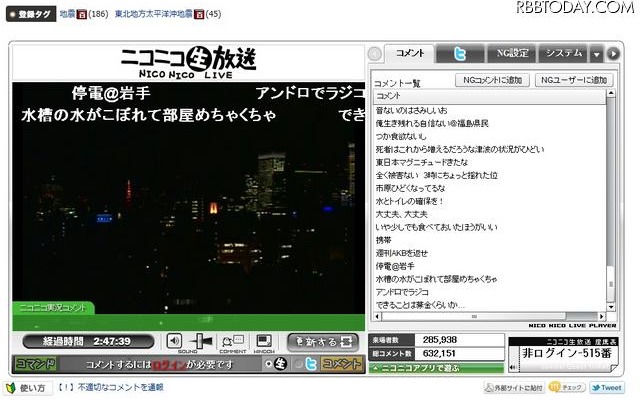
Task: Click NGコメントに追加 button
Action: pyautogui.click(x=492, y=80)
